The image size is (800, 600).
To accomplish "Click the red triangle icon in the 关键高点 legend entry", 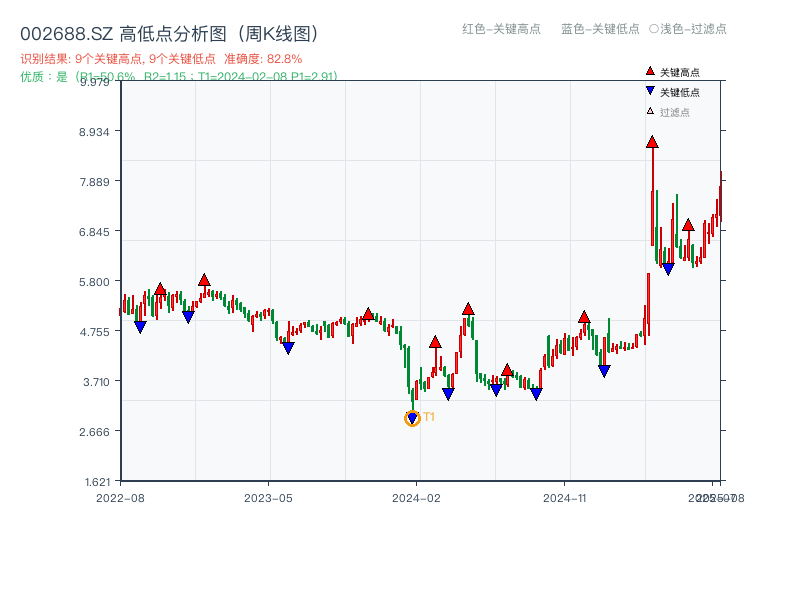I will click(x=650, y=71).
